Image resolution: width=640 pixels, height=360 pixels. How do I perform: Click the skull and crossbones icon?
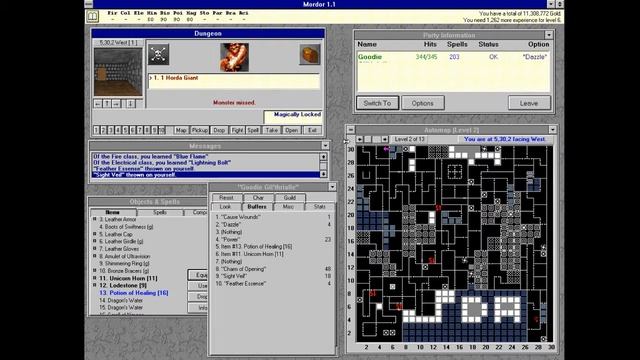pyautogui.click(x=158, y=55)
